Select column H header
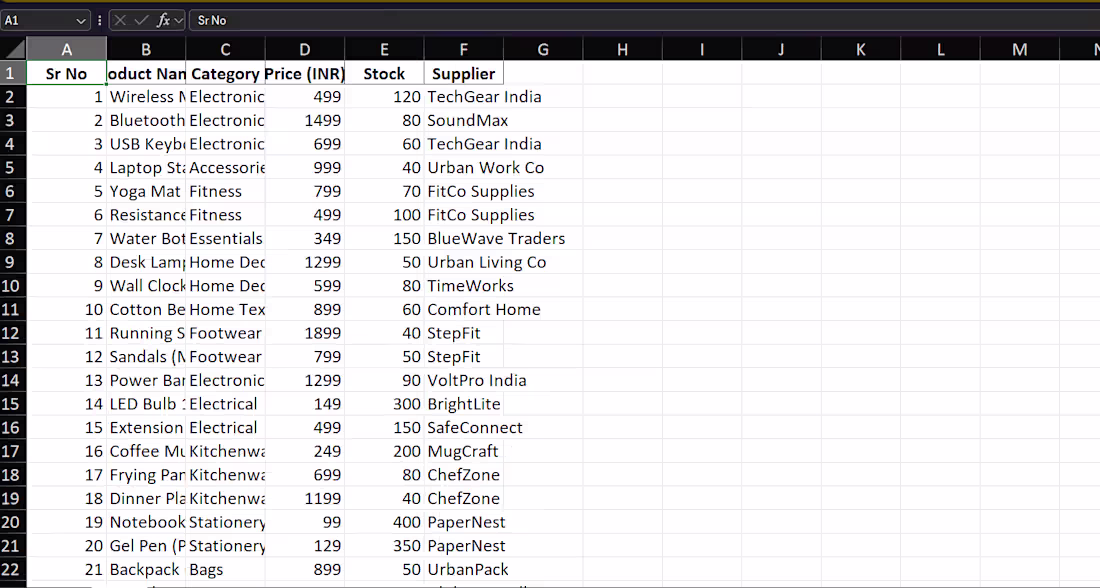This screenshot has width=1100, height=588. (622, 49)
